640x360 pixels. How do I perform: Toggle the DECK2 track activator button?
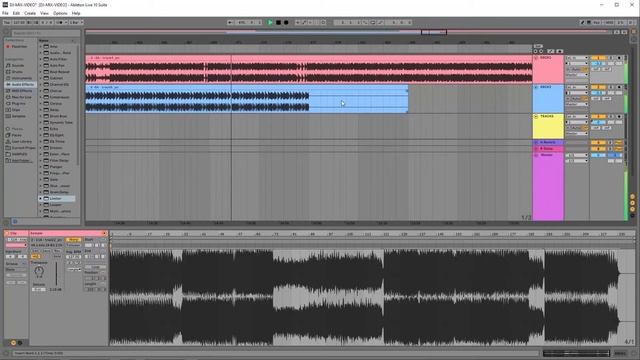click(598, 87)
